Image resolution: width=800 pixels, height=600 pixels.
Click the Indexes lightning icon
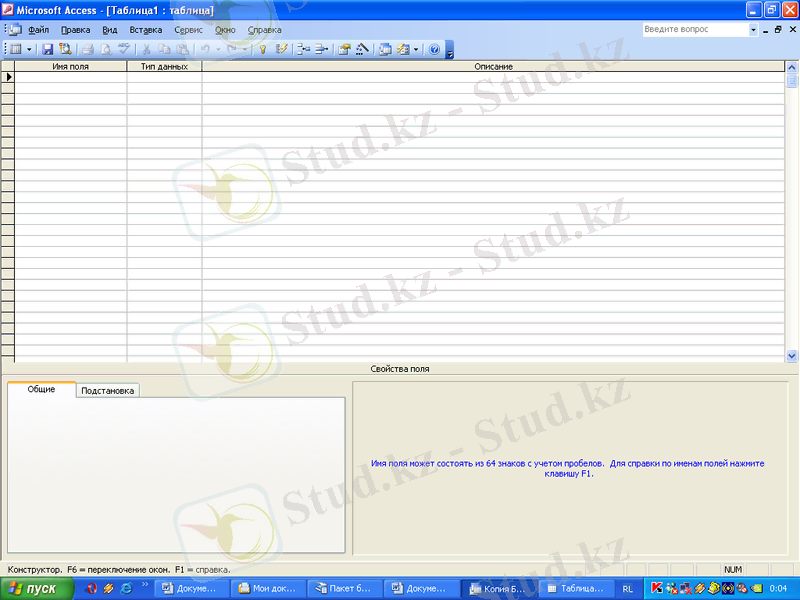pos(281,49)
